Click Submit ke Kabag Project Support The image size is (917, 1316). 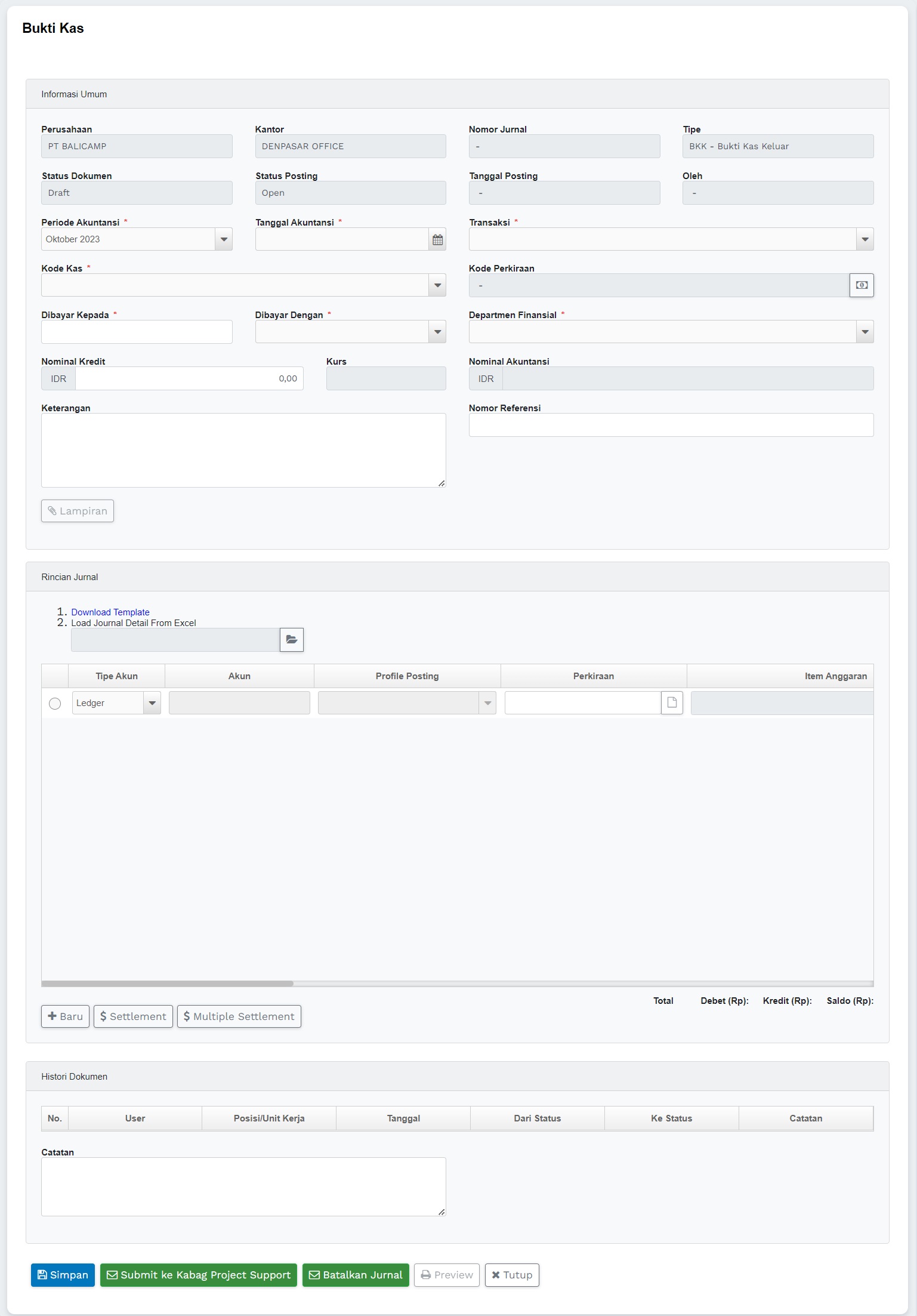pyautogui.click(x=198, y=1275)
